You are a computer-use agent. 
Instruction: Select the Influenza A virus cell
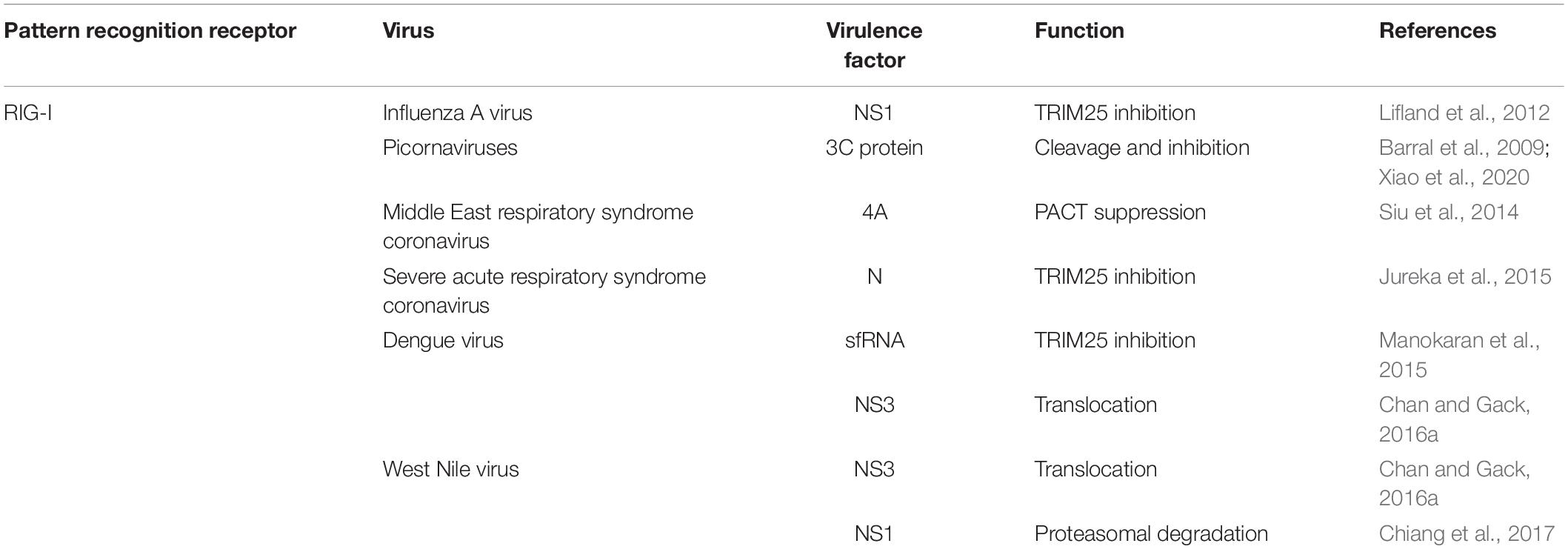pos(458,113)
